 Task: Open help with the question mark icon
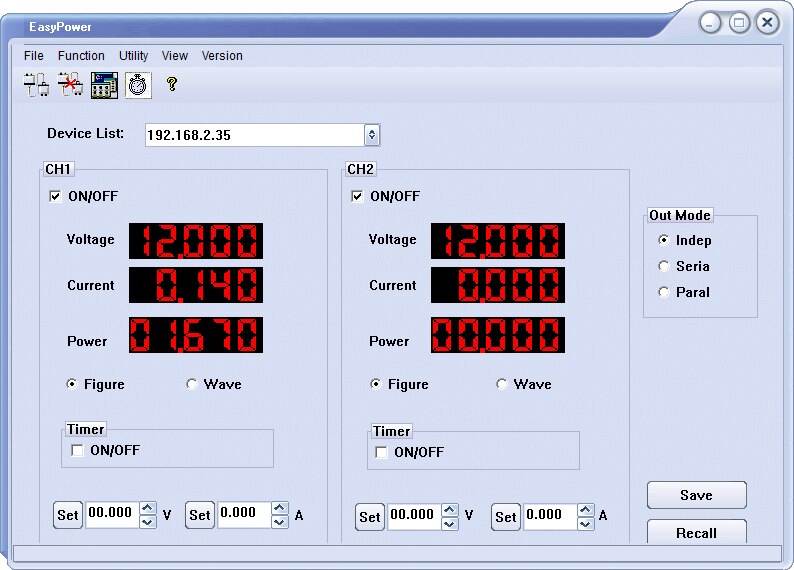pyautogui.click(x=172, y=84)
